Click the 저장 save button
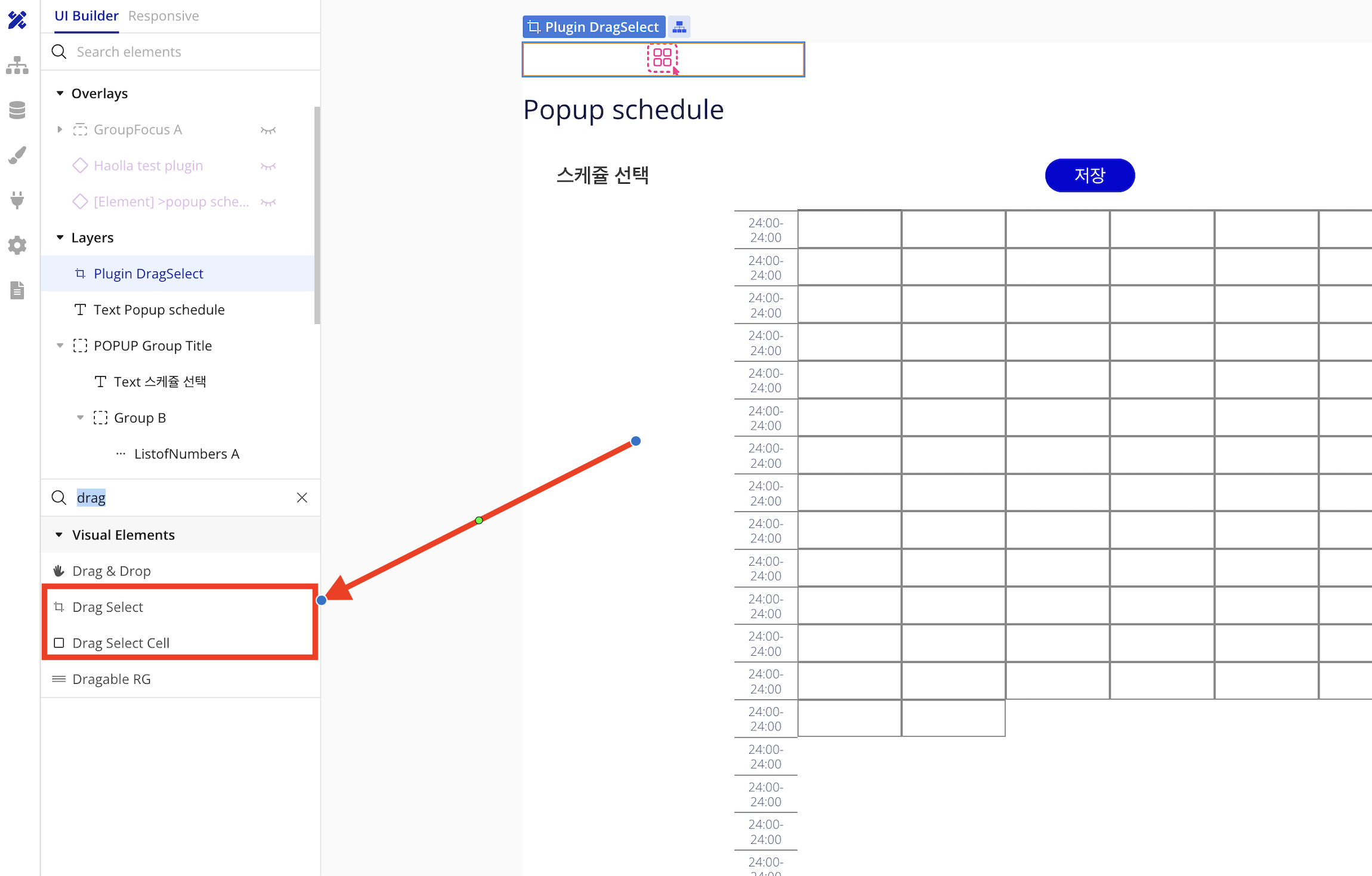Image resolution: width=1372 pixels, height=876 pixels. 1090,176
